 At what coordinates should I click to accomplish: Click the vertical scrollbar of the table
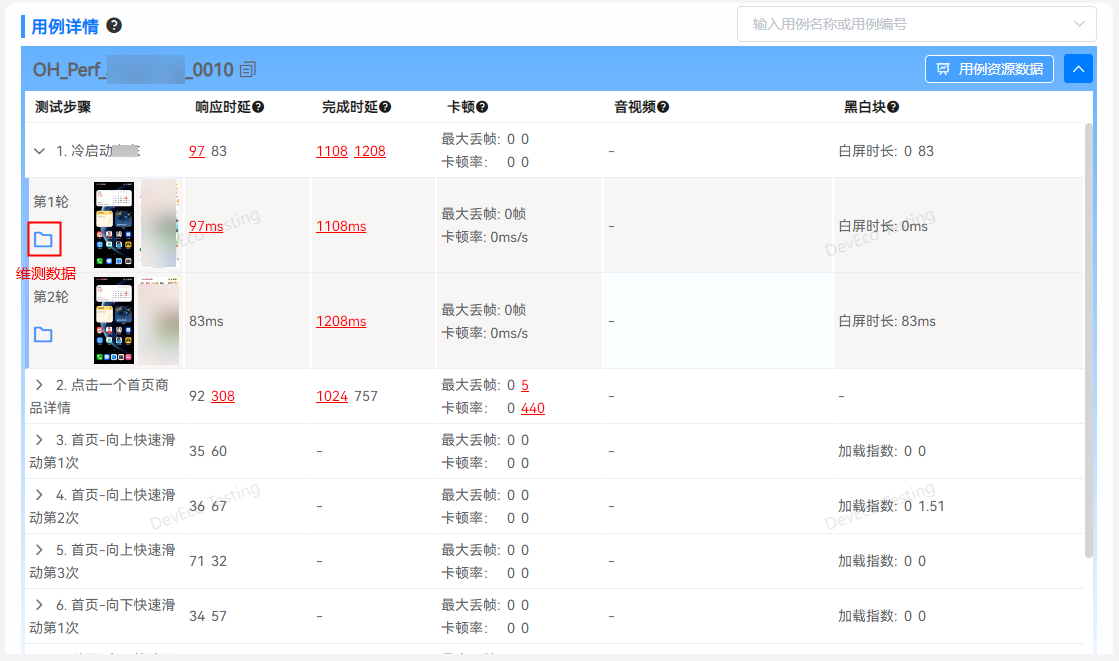click(x=1089, y=340)
